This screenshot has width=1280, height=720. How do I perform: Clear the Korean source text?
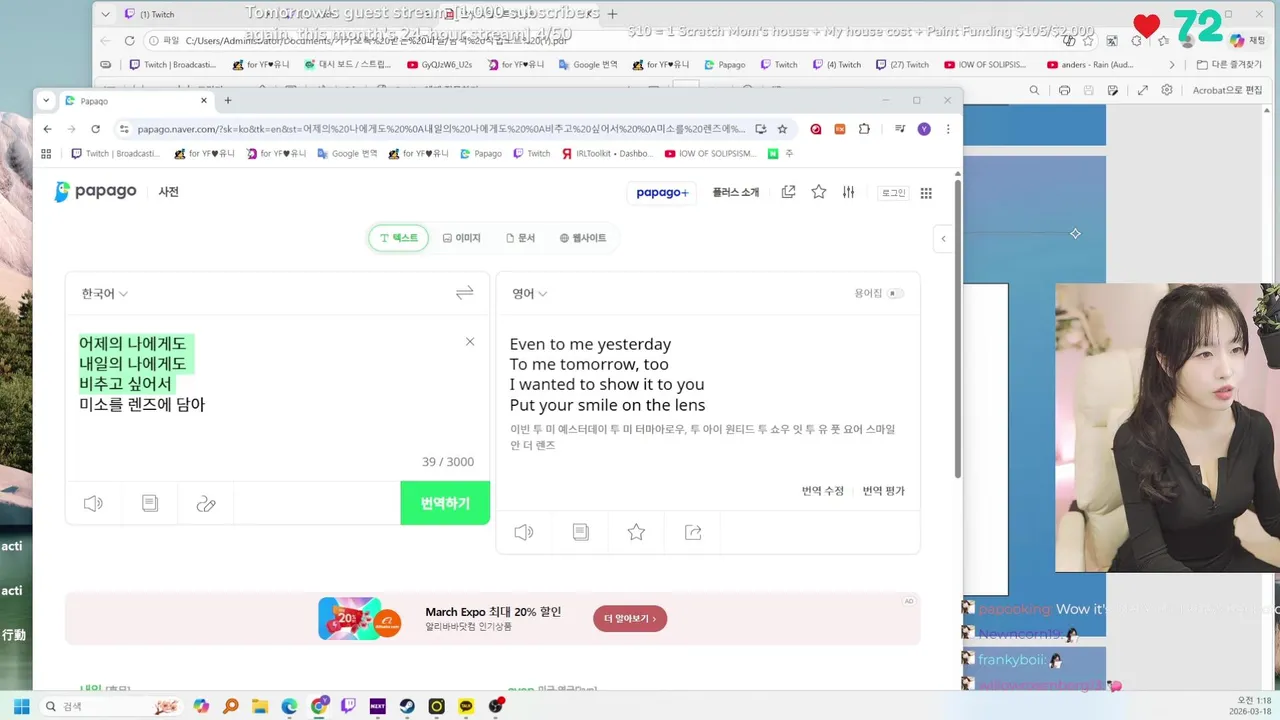470,342
